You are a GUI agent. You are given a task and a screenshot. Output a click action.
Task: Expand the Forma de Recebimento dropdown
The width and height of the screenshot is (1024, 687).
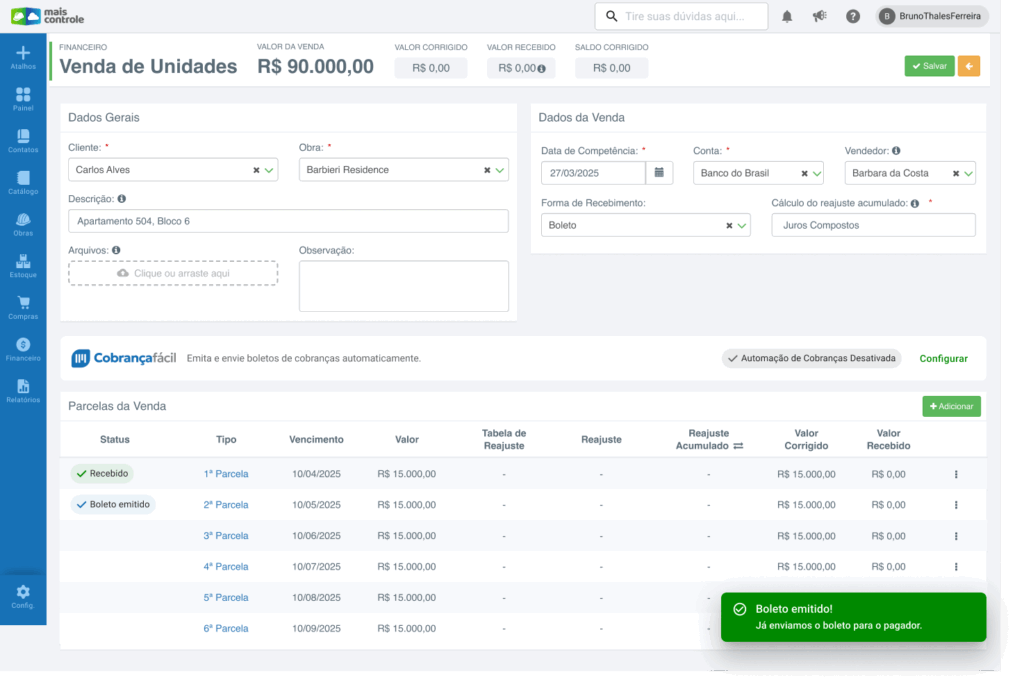[x=742, y=226]
